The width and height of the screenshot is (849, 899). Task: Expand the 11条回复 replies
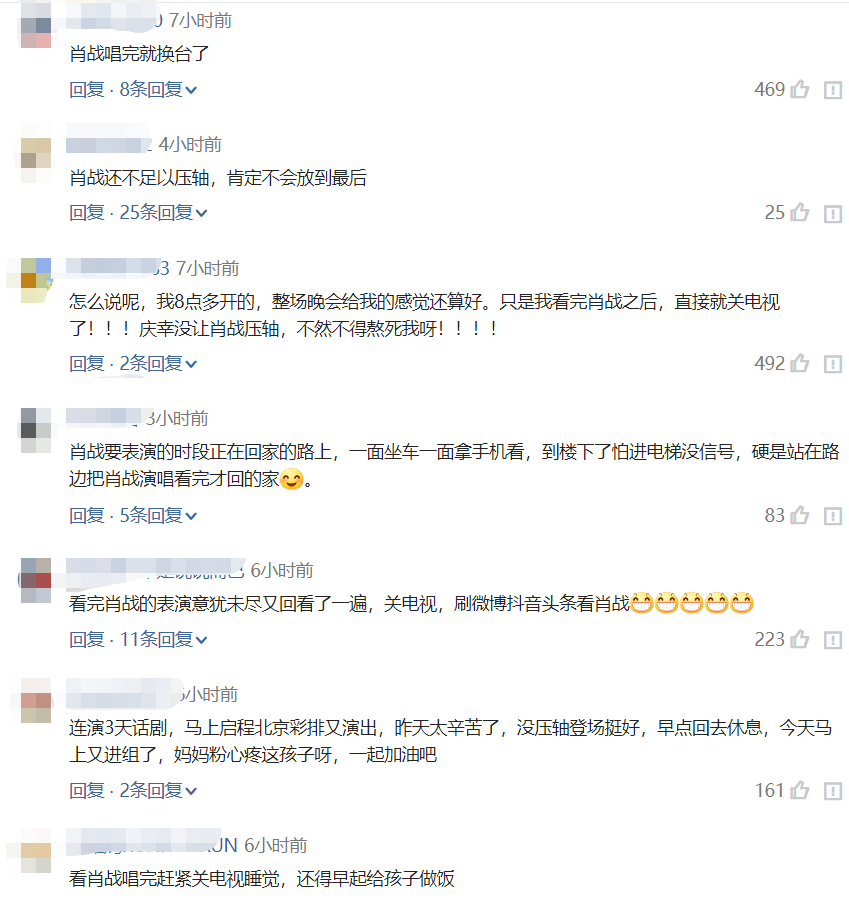coord(163,639)
